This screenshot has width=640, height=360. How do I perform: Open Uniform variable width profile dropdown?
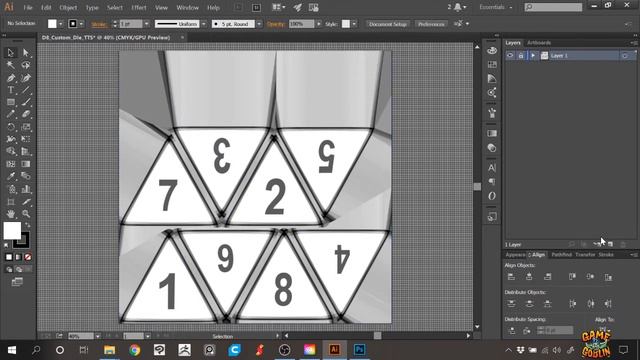[x=204, y=24]
